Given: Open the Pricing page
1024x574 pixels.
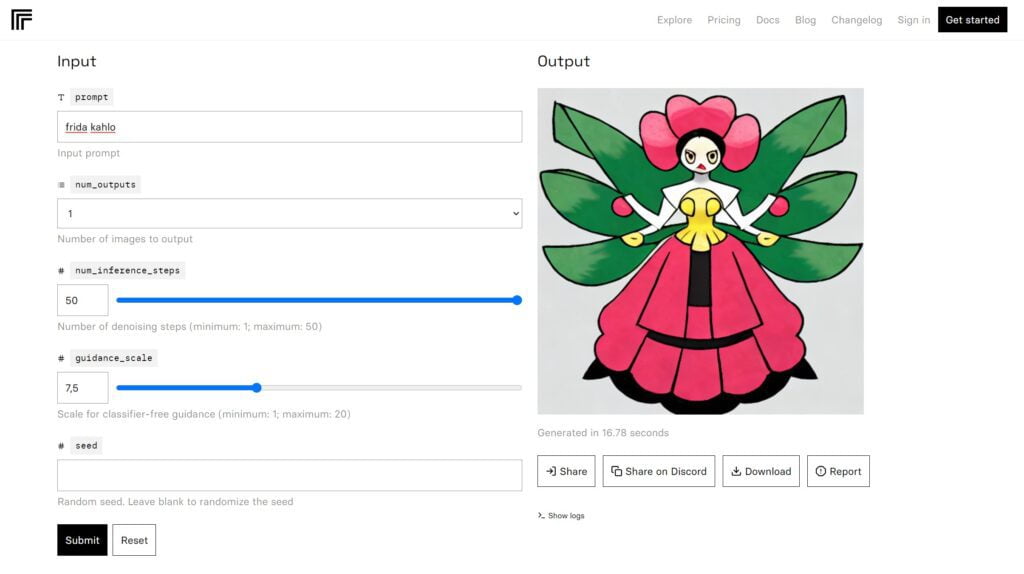Looking at the screenshot, I should point(724,20).
